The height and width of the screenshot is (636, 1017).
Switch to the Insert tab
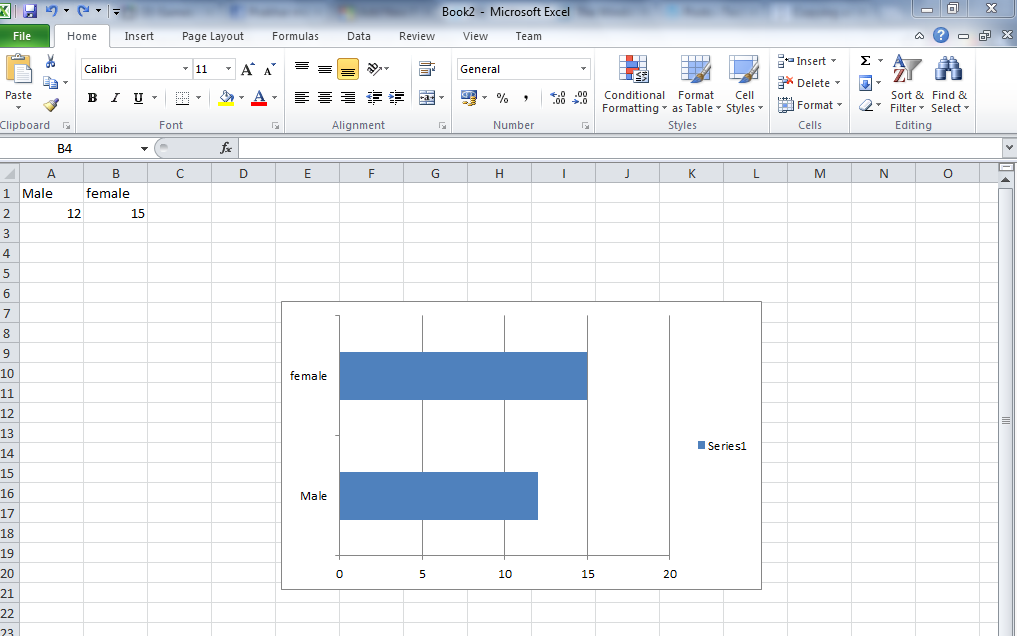click(x=139, y=36)
